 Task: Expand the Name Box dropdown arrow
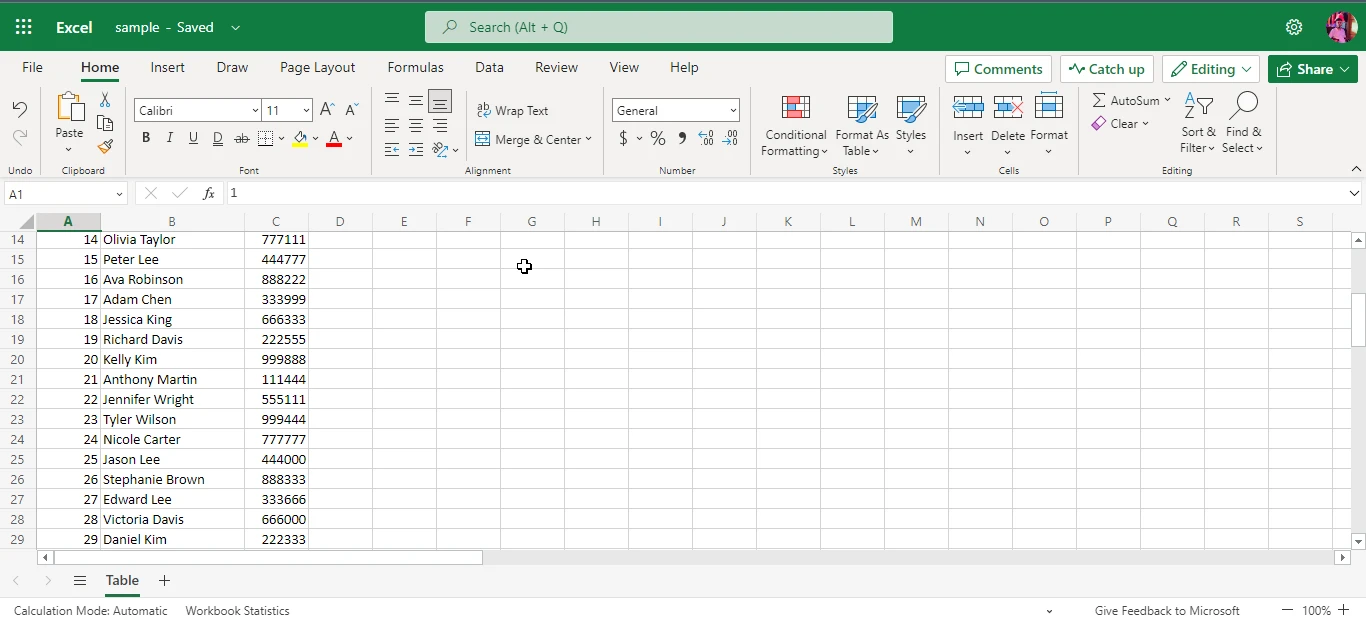tap(119, 194)
